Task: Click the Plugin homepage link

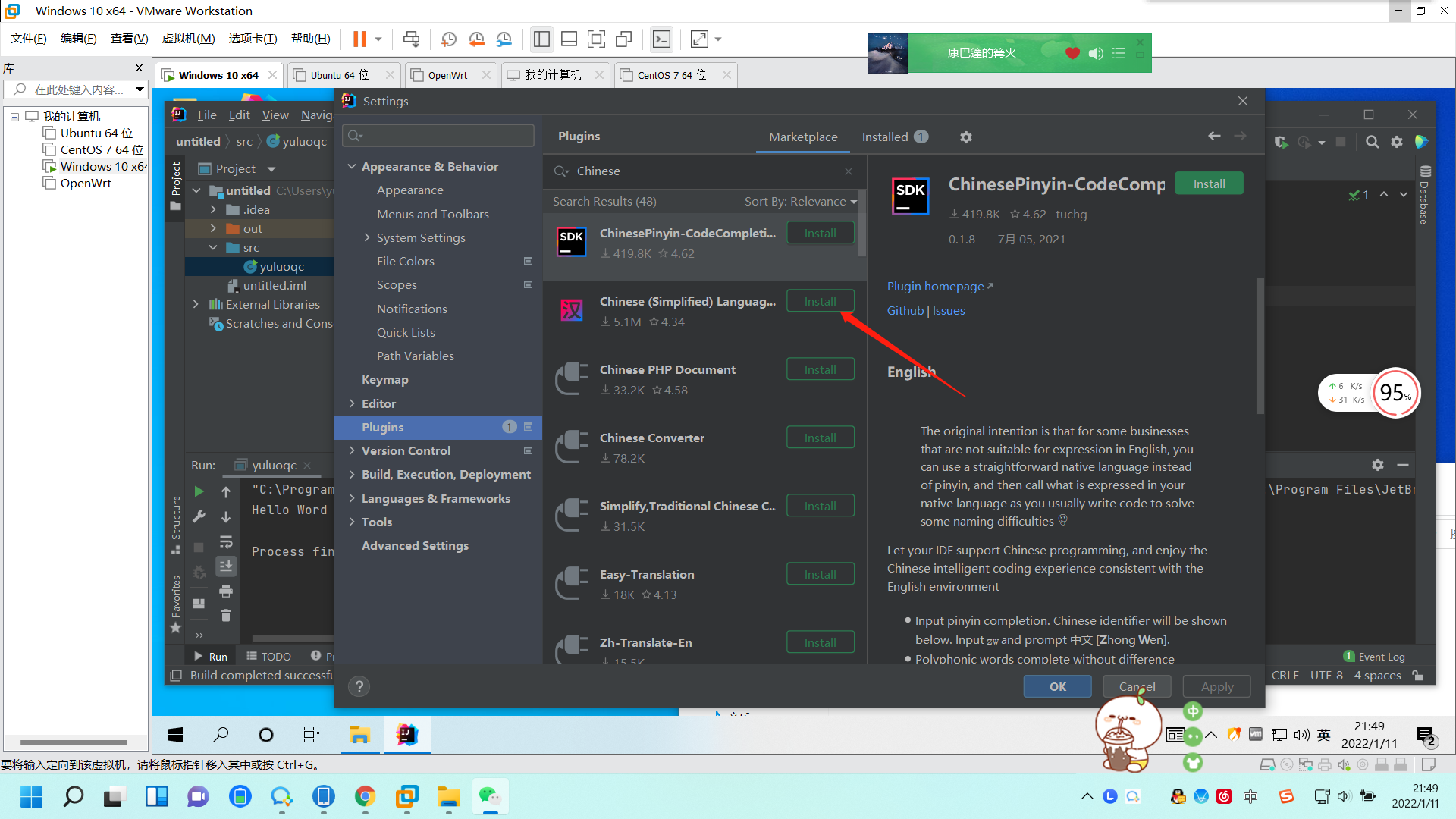Action: pos(935,285)
